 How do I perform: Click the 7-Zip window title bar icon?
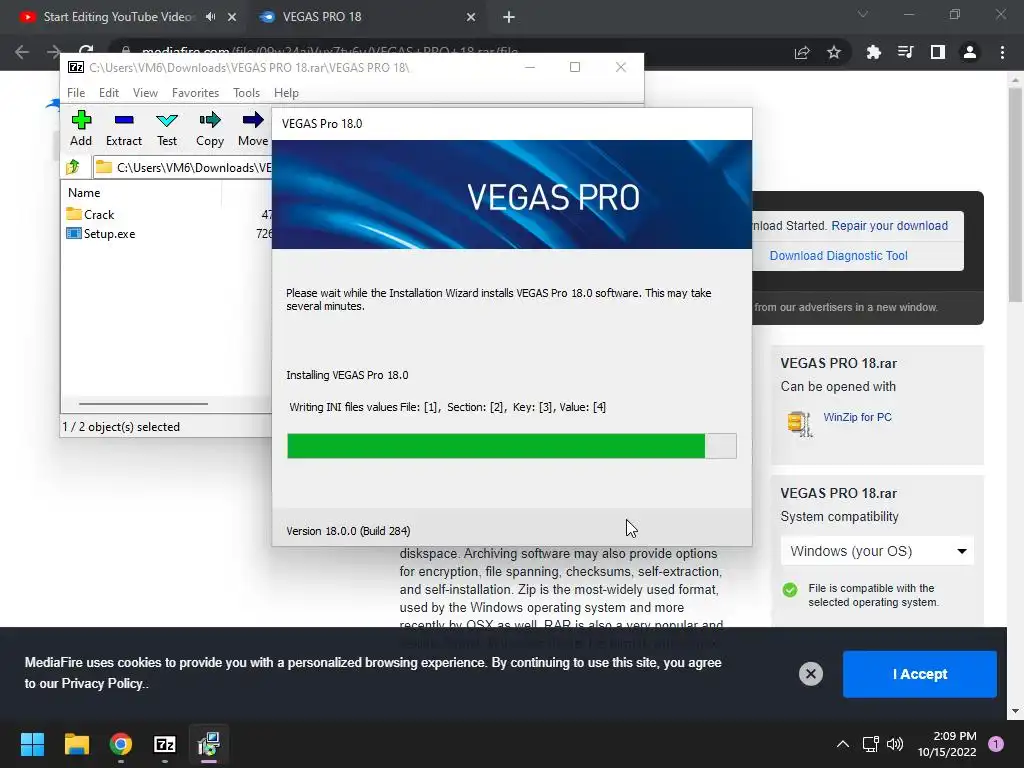(x=76, y=67)
